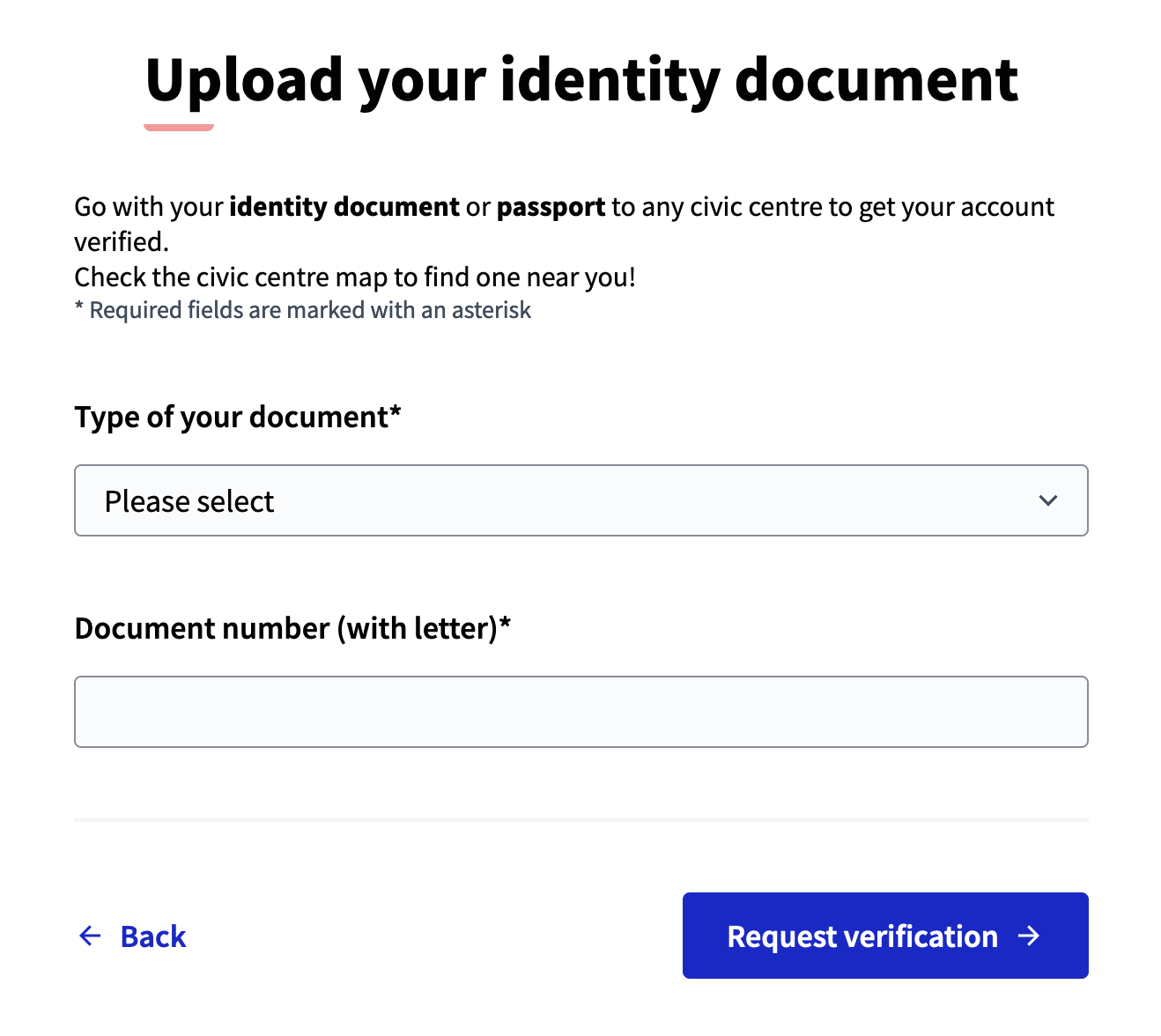Click the Upload your identity document heading
This screenshot has height=1036, width=1161.
tap(581, 80)
